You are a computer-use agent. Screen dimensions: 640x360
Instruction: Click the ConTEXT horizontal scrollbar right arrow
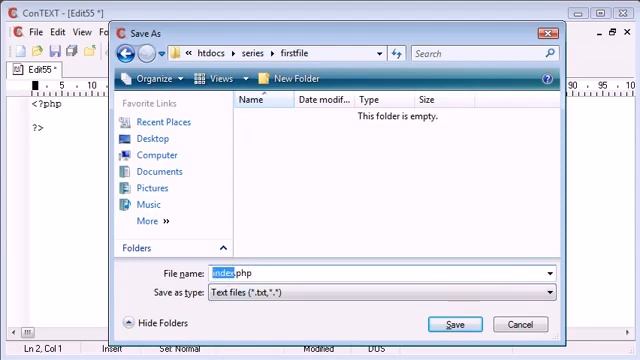coord(627,332)
